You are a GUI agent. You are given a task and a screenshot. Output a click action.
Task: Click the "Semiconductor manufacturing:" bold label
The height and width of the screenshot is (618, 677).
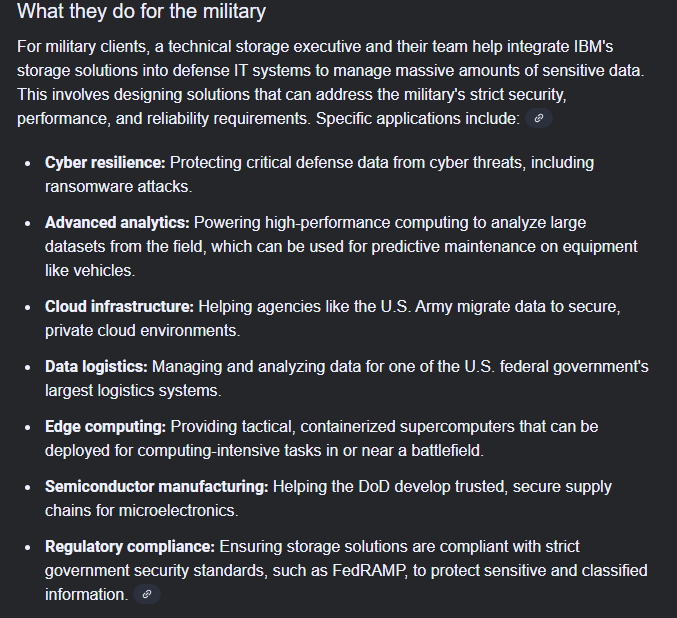click(x=157, y=486)
